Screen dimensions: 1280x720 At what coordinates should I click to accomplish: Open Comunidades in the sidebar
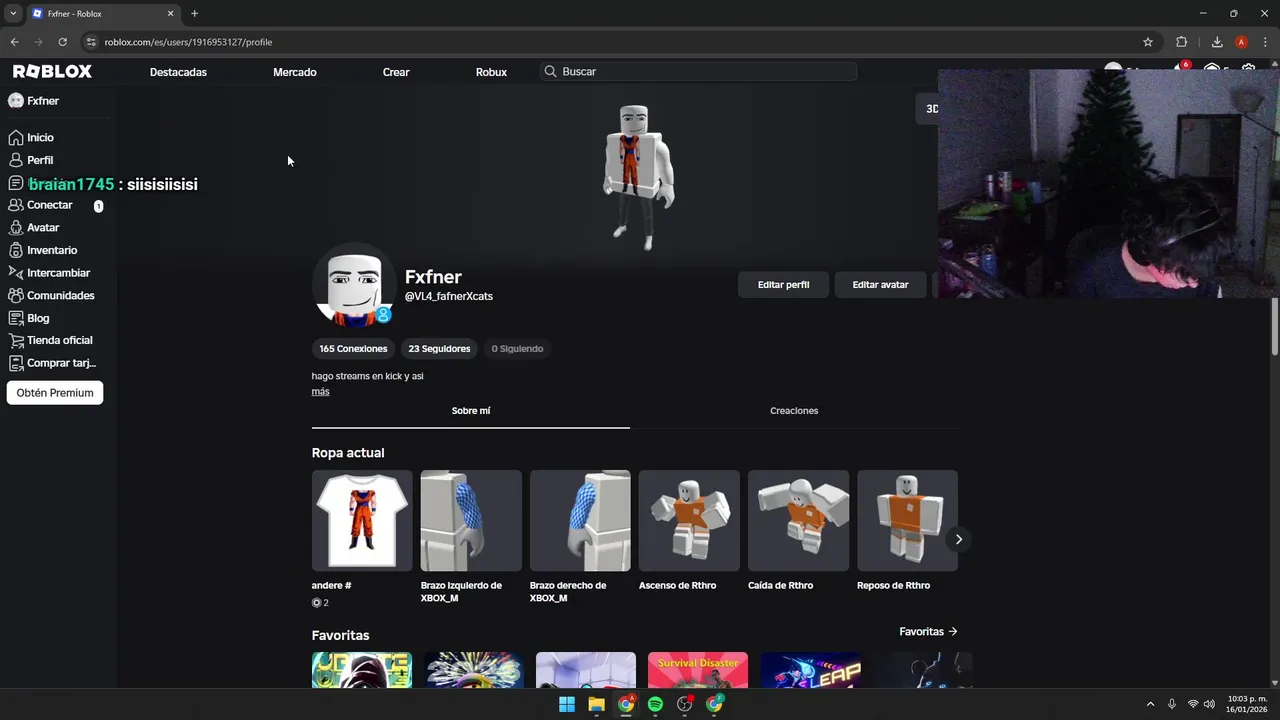point(60,295)
